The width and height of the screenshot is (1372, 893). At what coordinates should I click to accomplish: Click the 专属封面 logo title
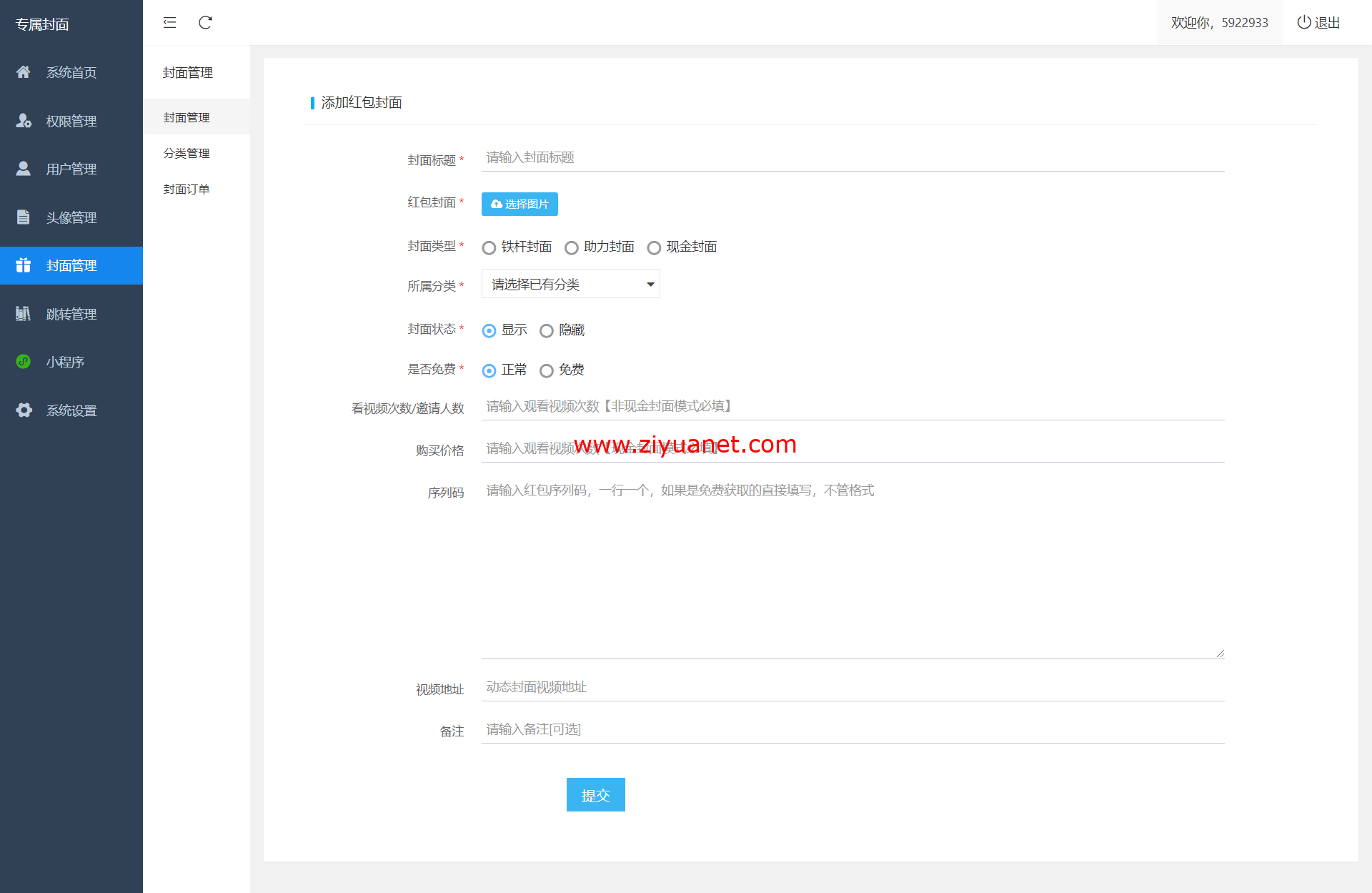(x=42, y=24)
